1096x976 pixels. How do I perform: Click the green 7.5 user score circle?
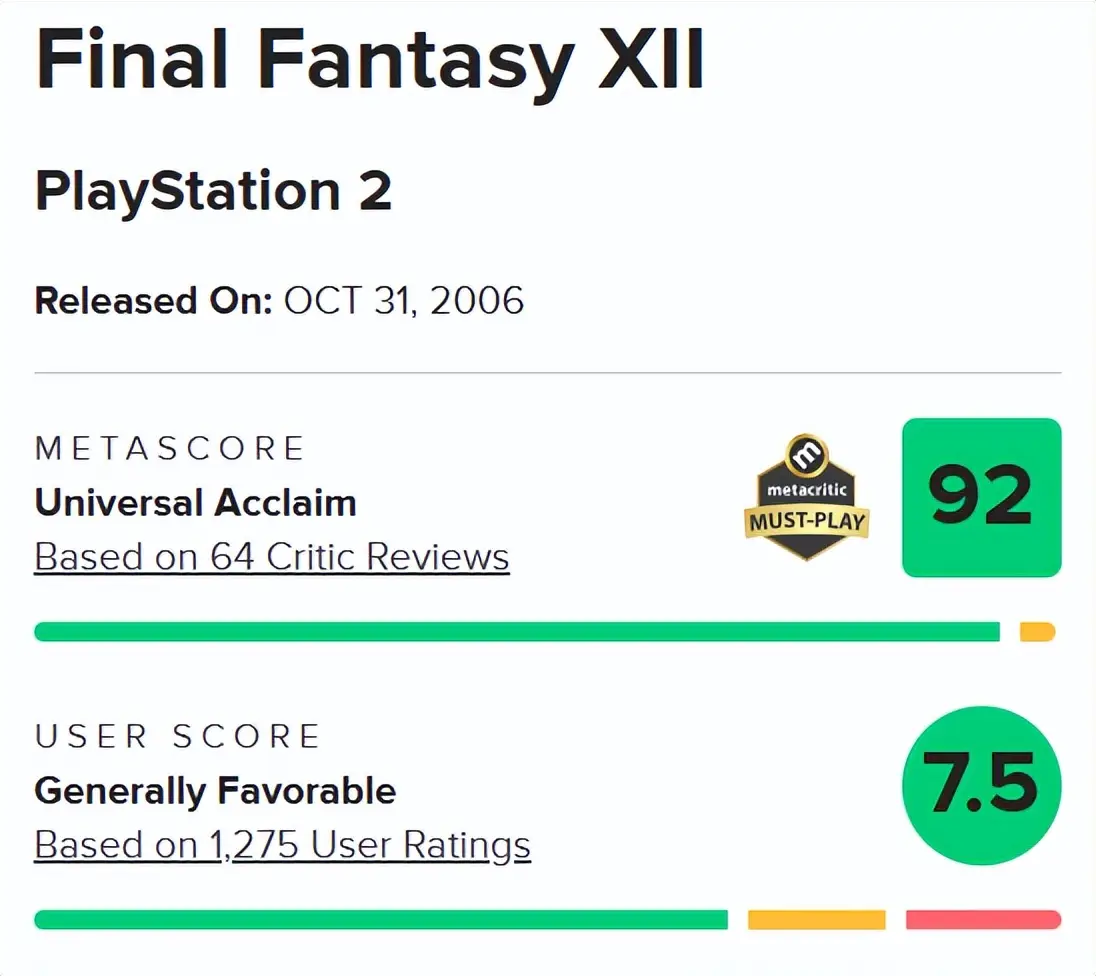pos(981,785)
